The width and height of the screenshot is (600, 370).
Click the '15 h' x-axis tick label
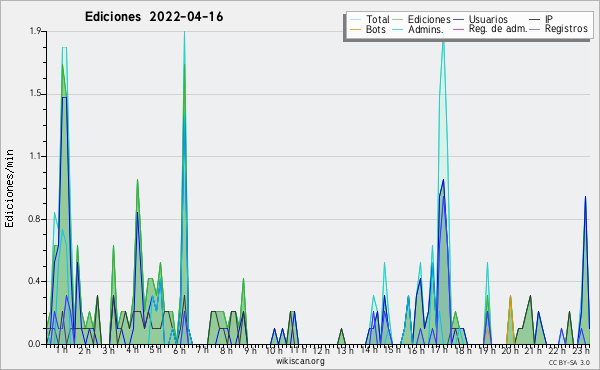pos(392,350)
